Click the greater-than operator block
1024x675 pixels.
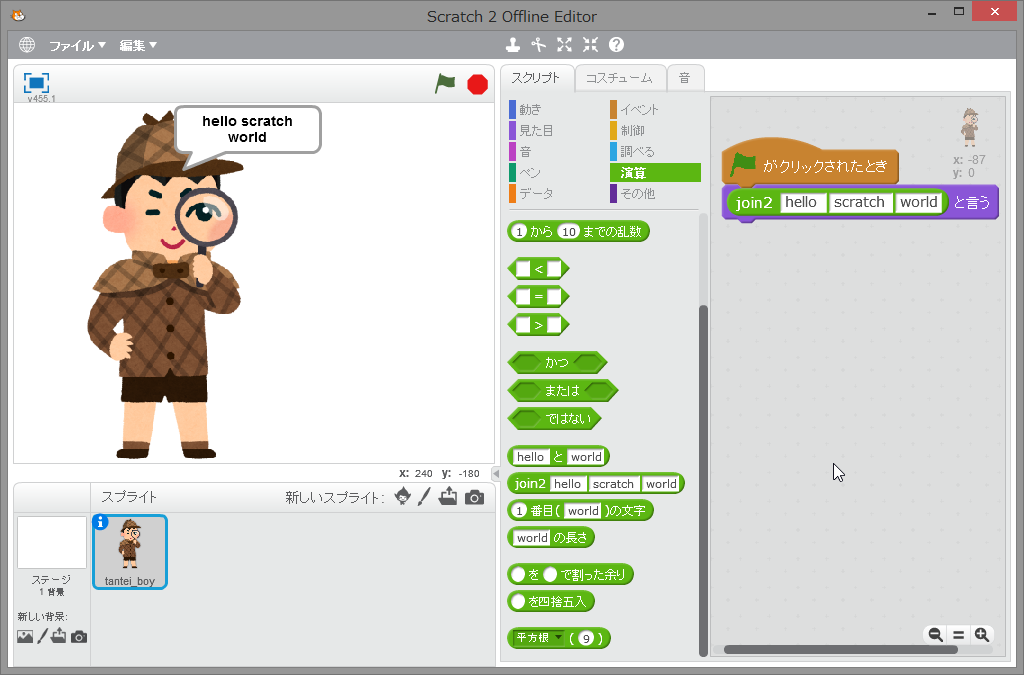coord(539,325)
